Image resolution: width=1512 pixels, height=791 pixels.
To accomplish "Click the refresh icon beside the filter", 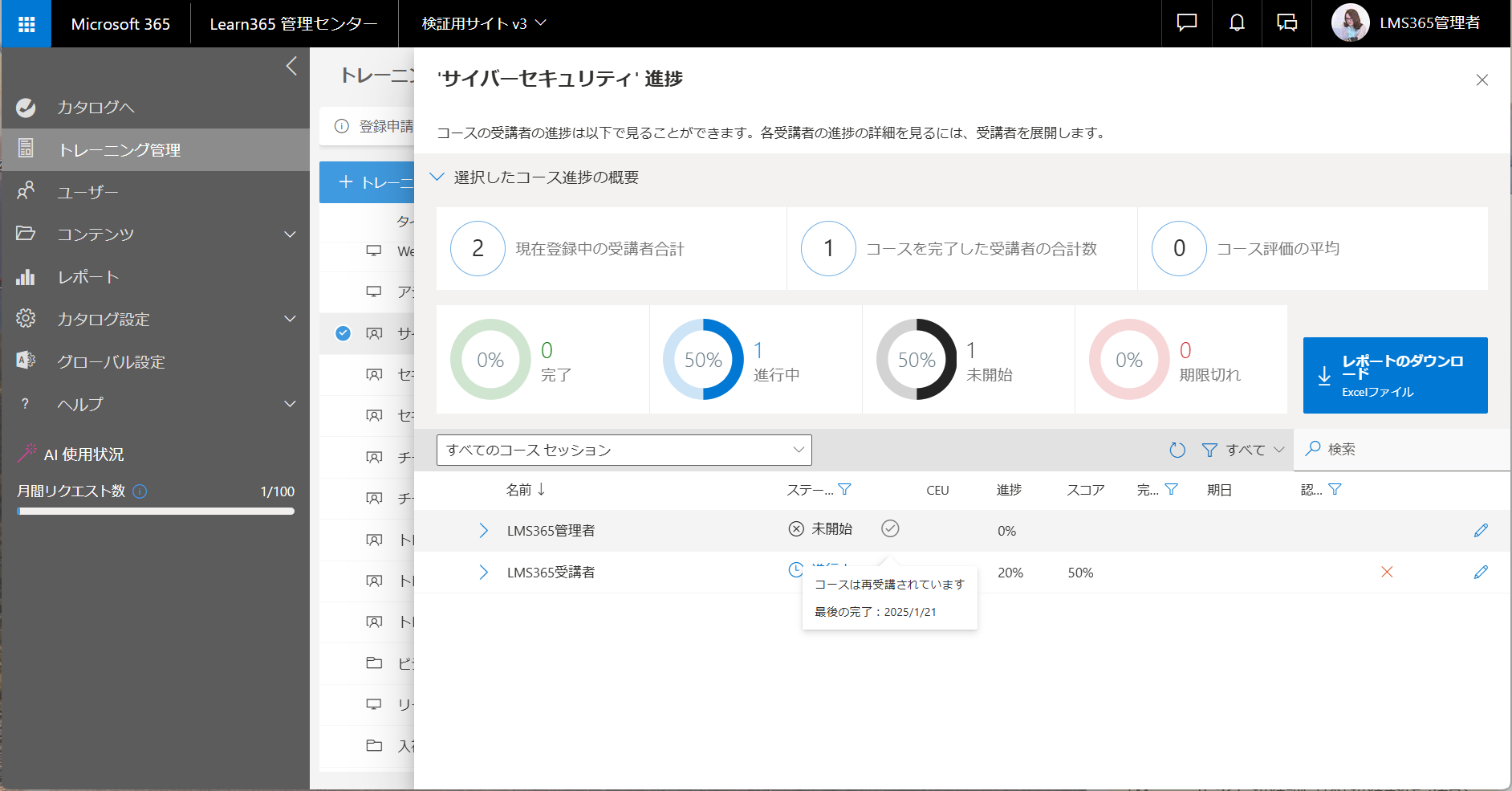I will click(1177, 451).
